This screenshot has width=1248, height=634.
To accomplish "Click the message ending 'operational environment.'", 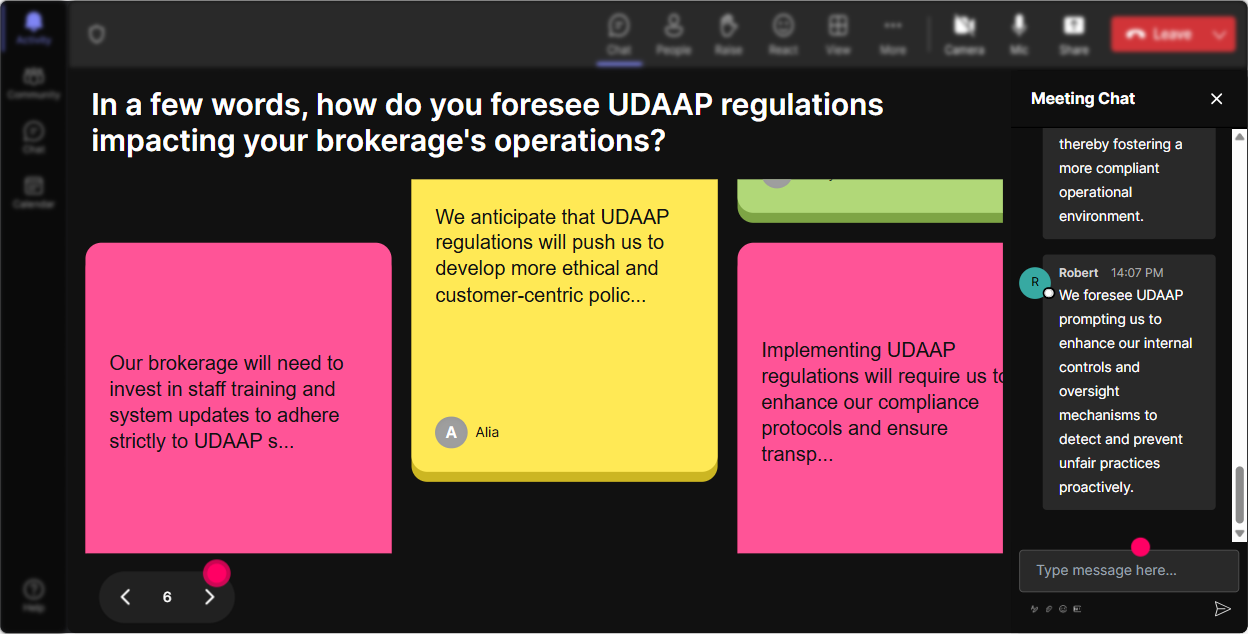I will click(1128, 183).
